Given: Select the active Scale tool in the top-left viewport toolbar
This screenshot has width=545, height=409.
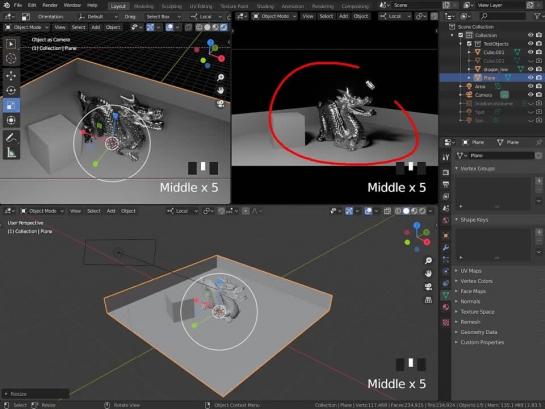Looking at the screenshot, I should coord(11,106).
